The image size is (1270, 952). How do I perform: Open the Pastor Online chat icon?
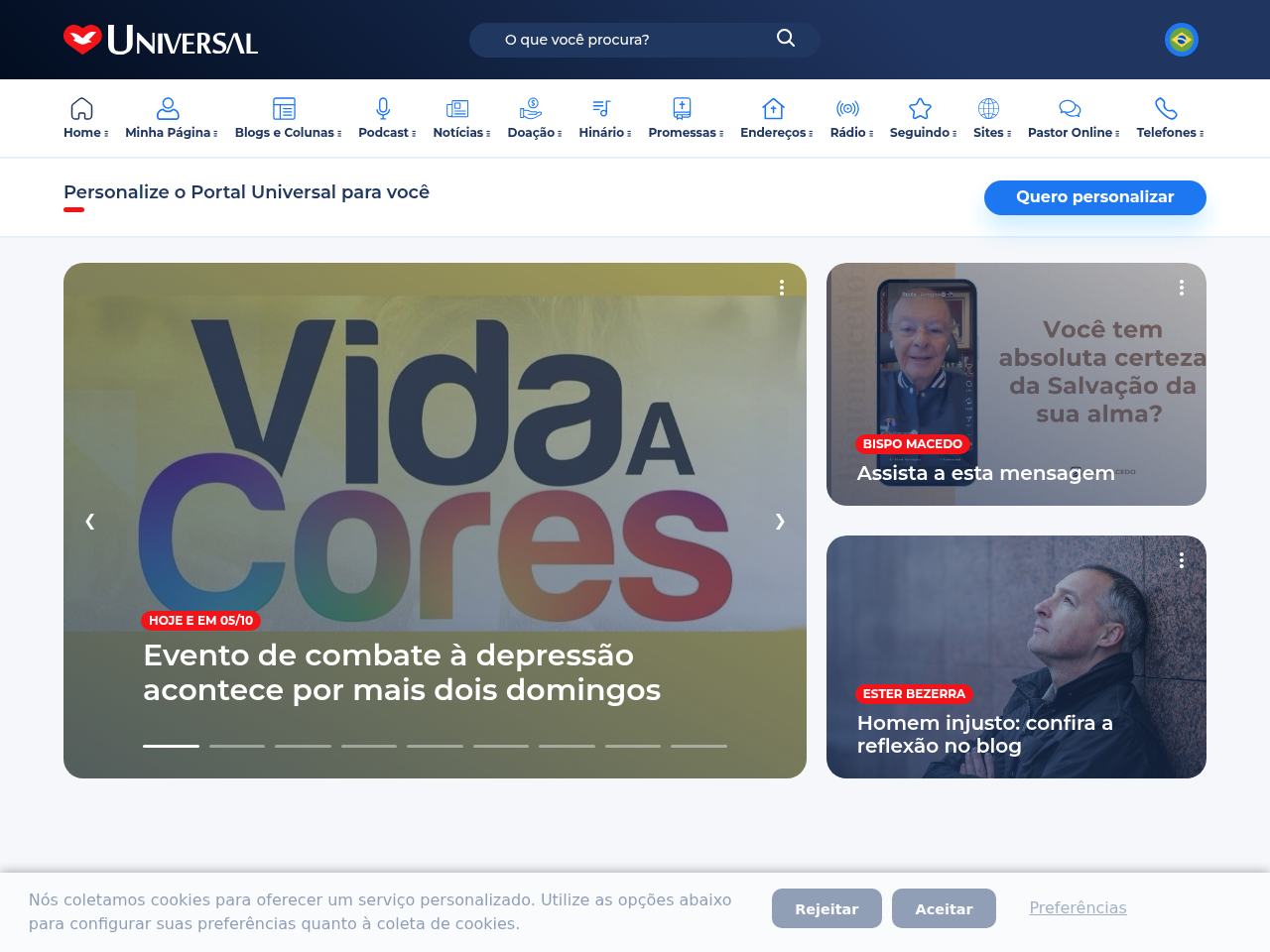(x=1070, y=108)
